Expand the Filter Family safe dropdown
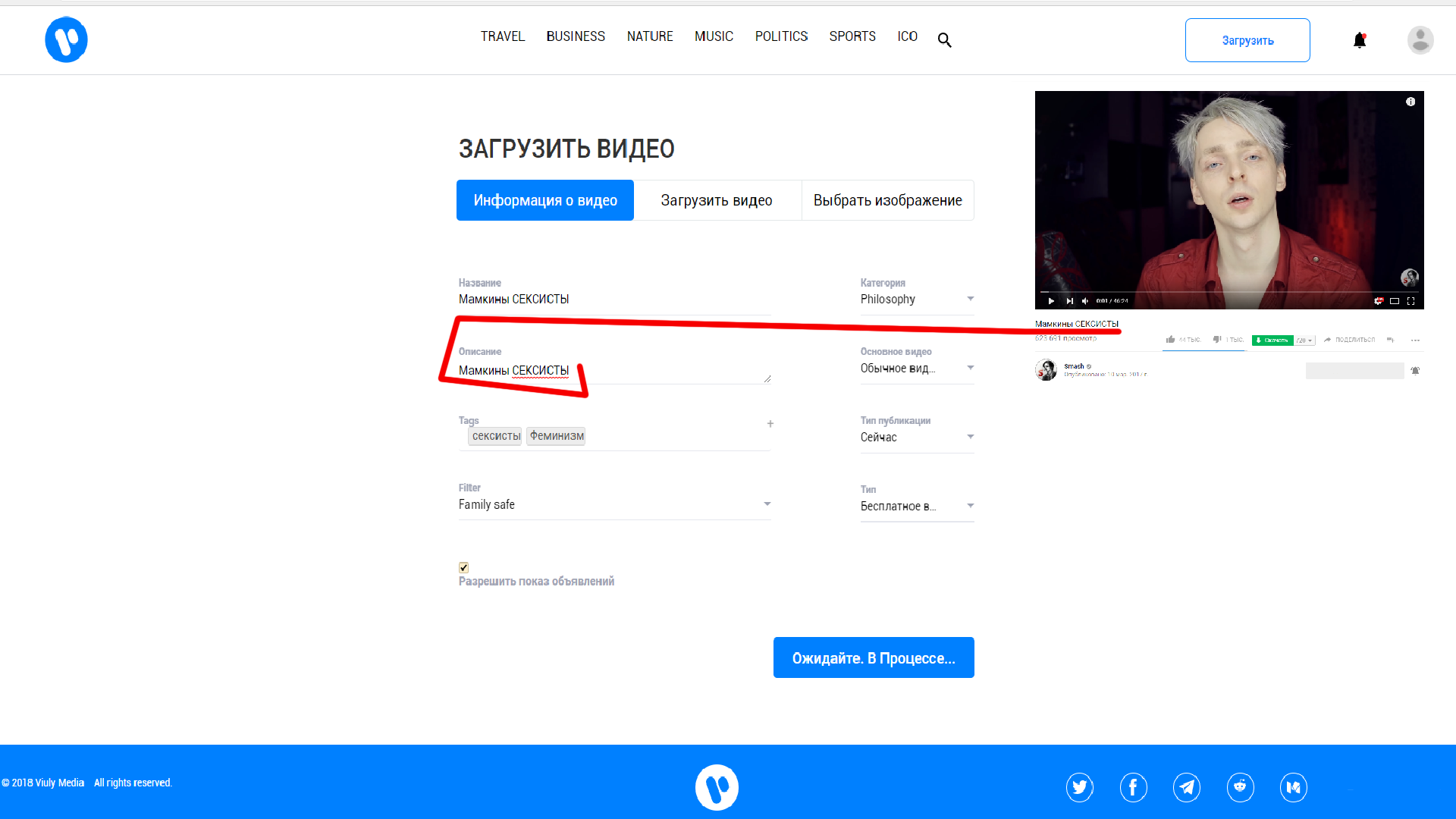The image size is (1456, 819). click(x=614, y=504)
